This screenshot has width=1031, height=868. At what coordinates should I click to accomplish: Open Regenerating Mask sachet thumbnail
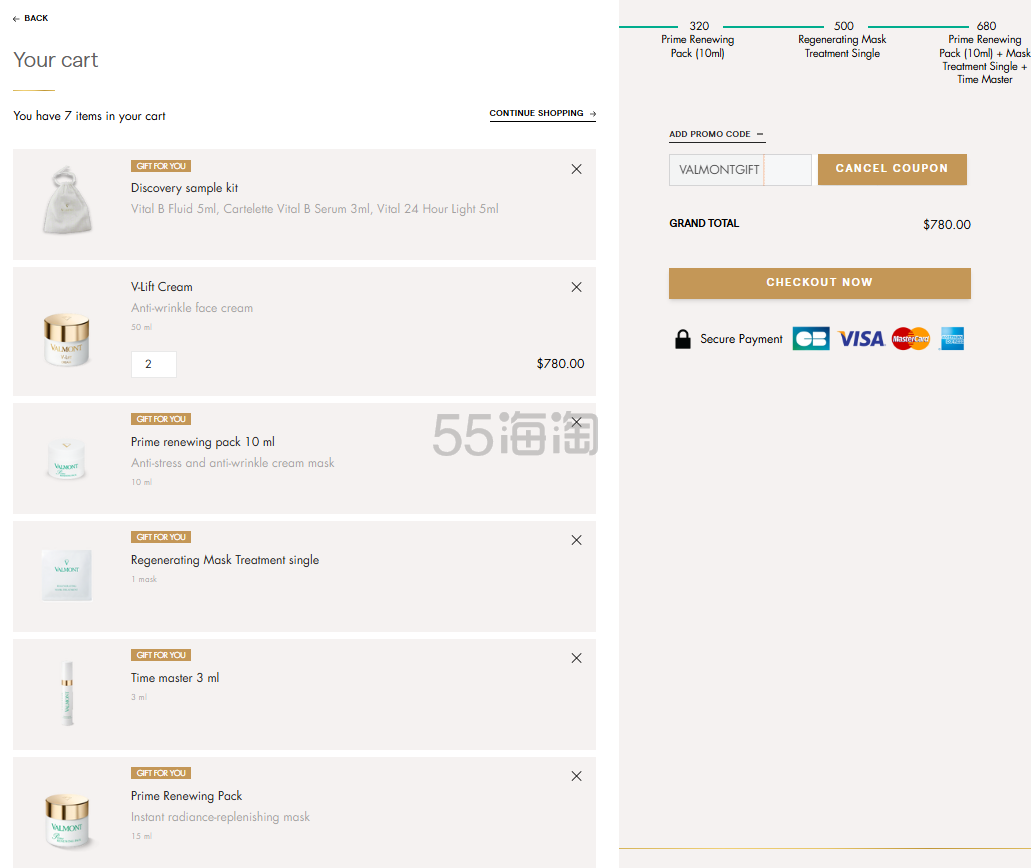pos(66,575)
